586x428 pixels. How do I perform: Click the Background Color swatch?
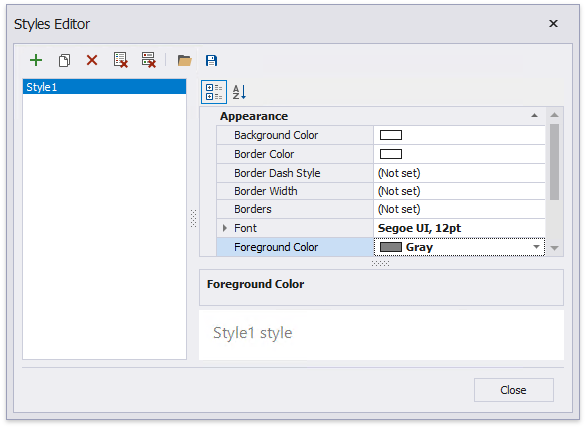[391, 135]
